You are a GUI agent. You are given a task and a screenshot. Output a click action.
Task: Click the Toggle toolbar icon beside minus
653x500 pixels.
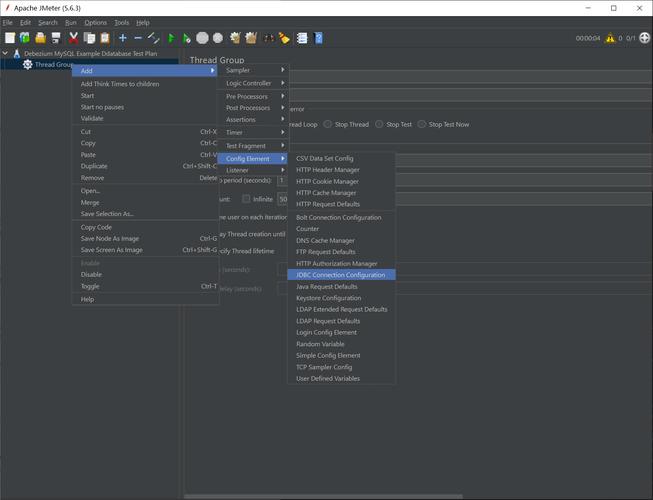point(154,38)
